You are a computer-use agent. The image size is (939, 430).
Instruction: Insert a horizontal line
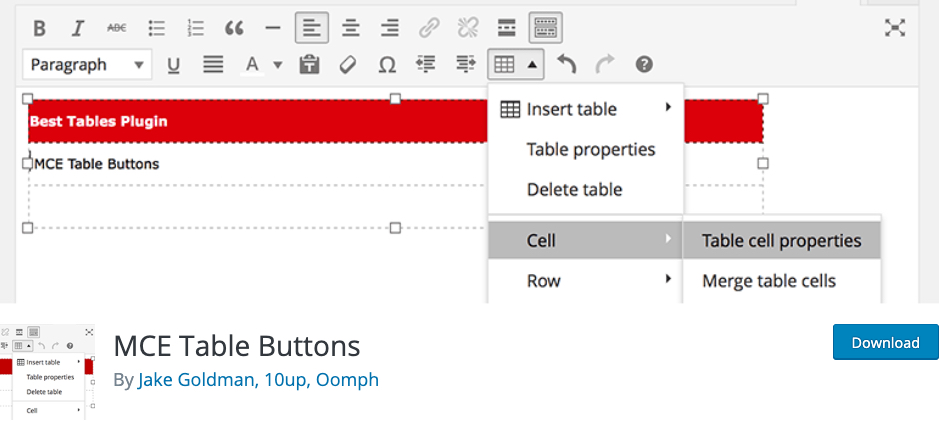tap(273, 28)
